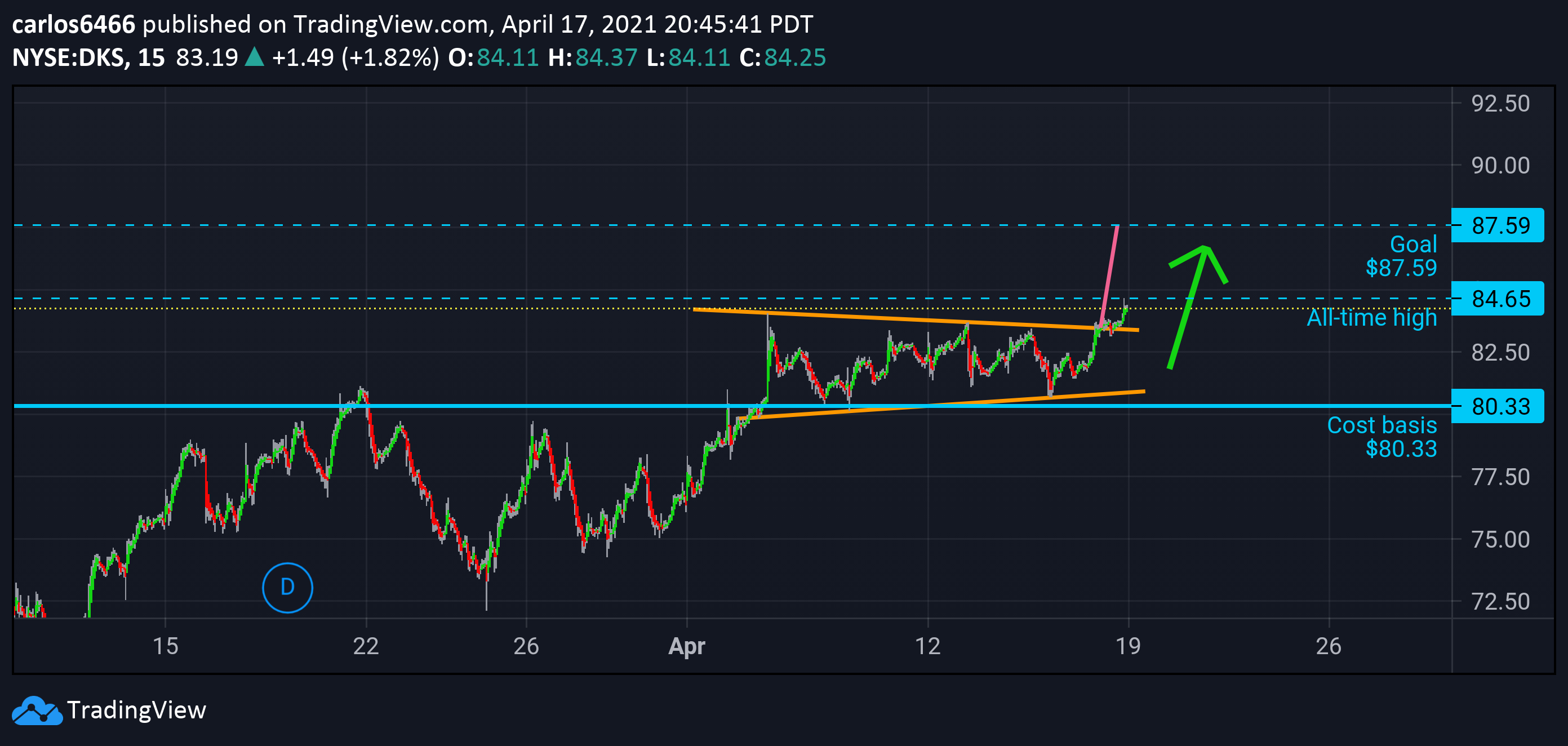Image resolution: width=1568 pixels, height=746 pixels.
Task: Click the 75.00 price scale tick
Action: [x=1500, y=539]
